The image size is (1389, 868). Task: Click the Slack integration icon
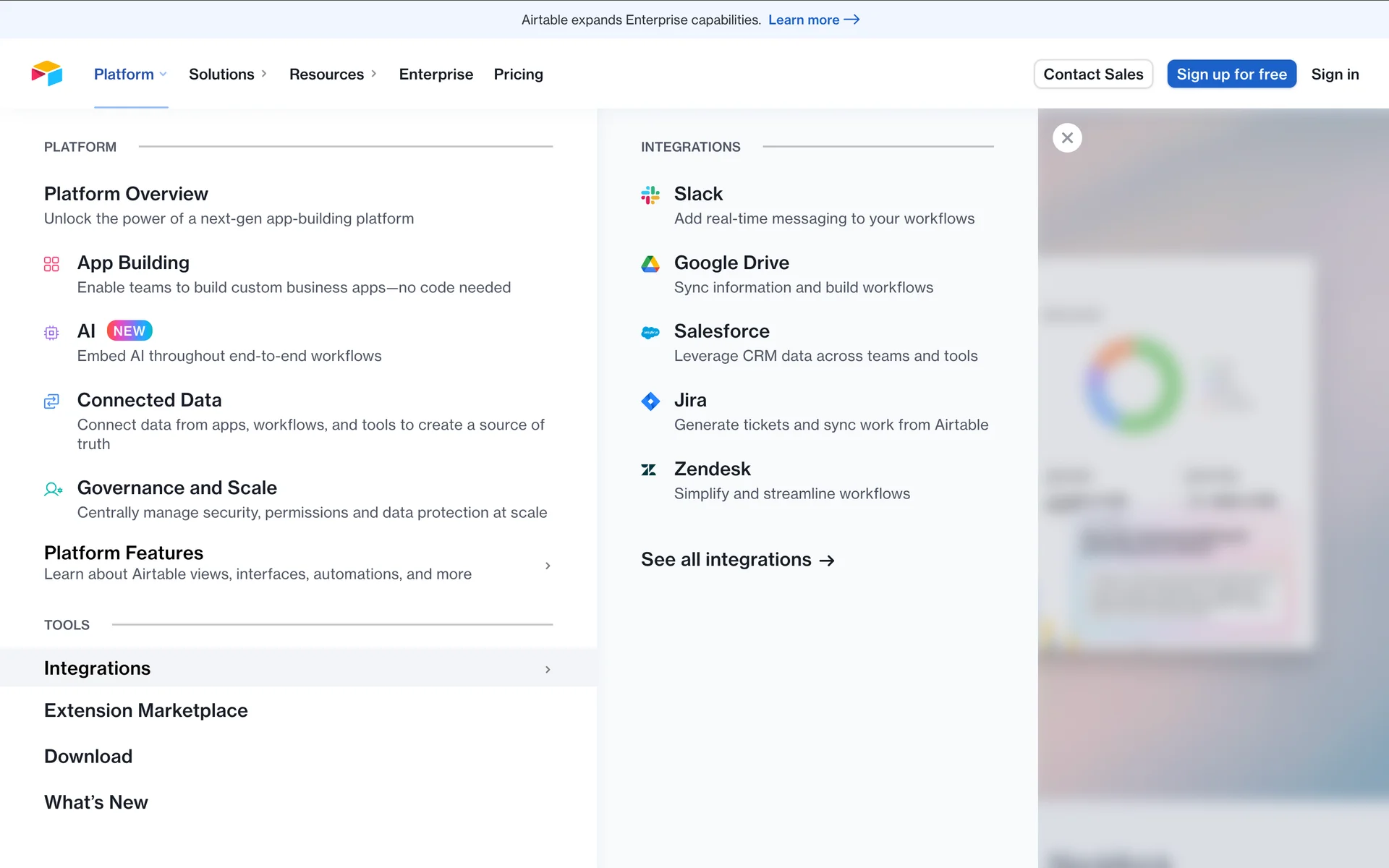pyautogui.click(x=650, y=195)
